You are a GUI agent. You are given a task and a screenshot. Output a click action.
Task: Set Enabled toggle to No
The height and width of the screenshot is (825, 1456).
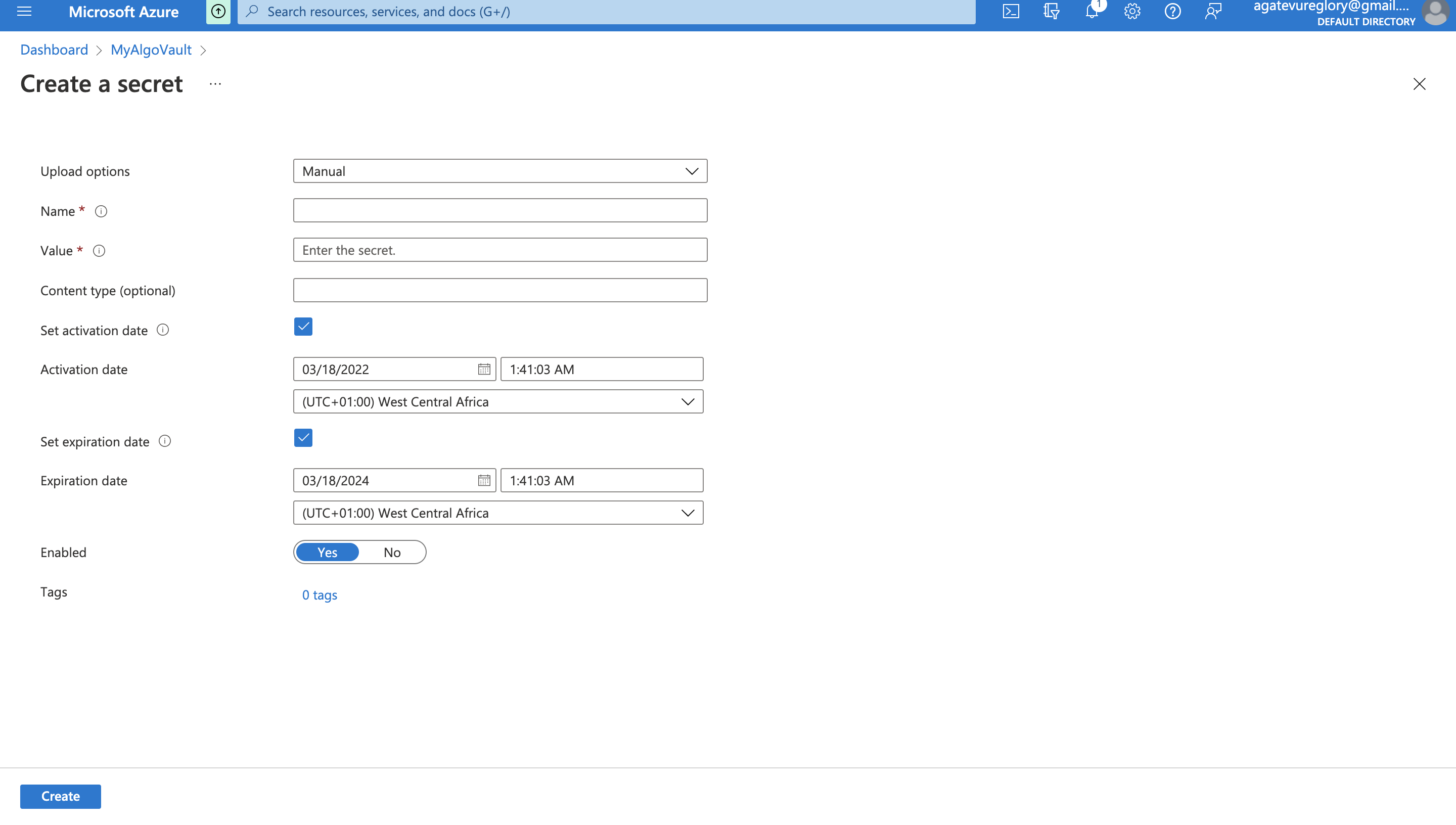click(x=392, y=552)
